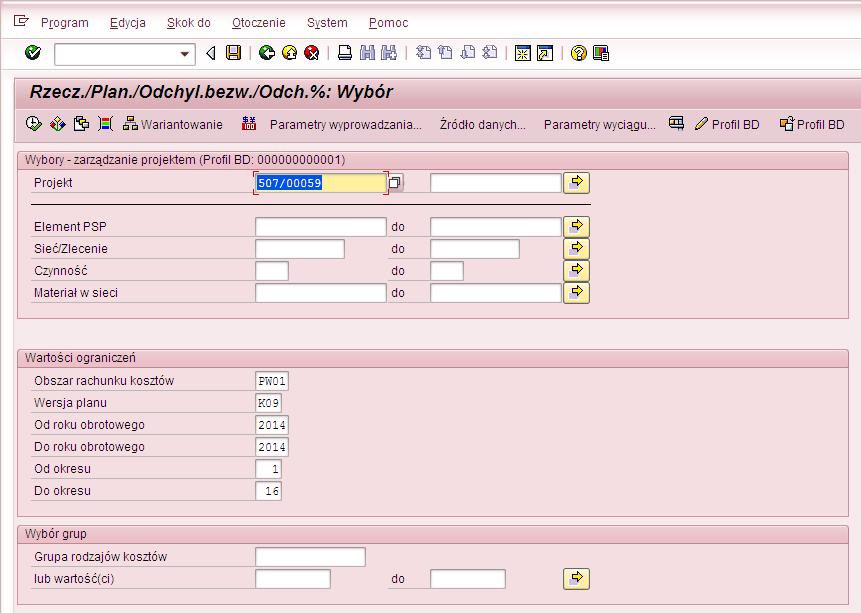
Task: Click the Grupa rodzajów kosztów input field
Action: [310, 556]
